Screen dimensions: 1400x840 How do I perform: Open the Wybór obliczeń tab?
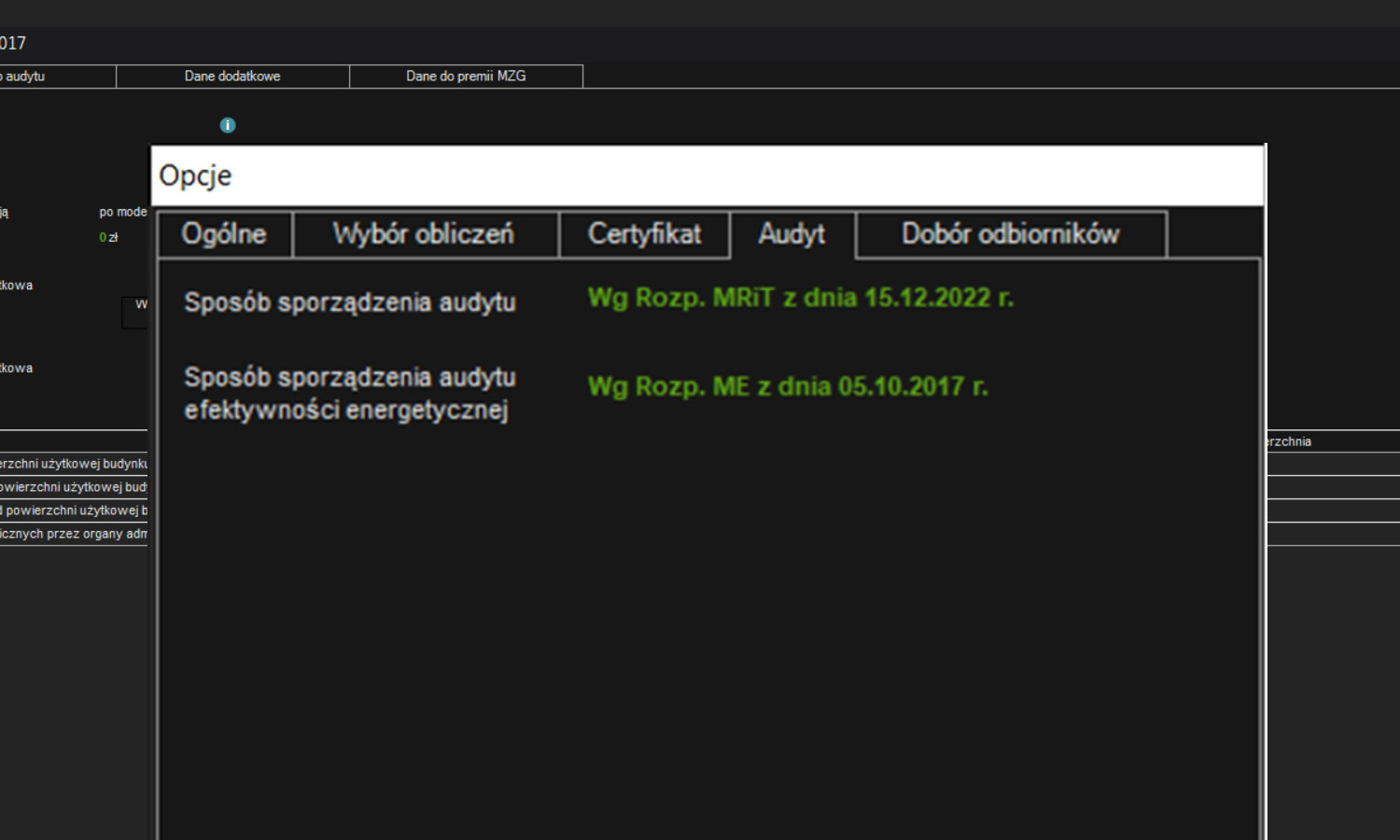(x=426, y=234)
